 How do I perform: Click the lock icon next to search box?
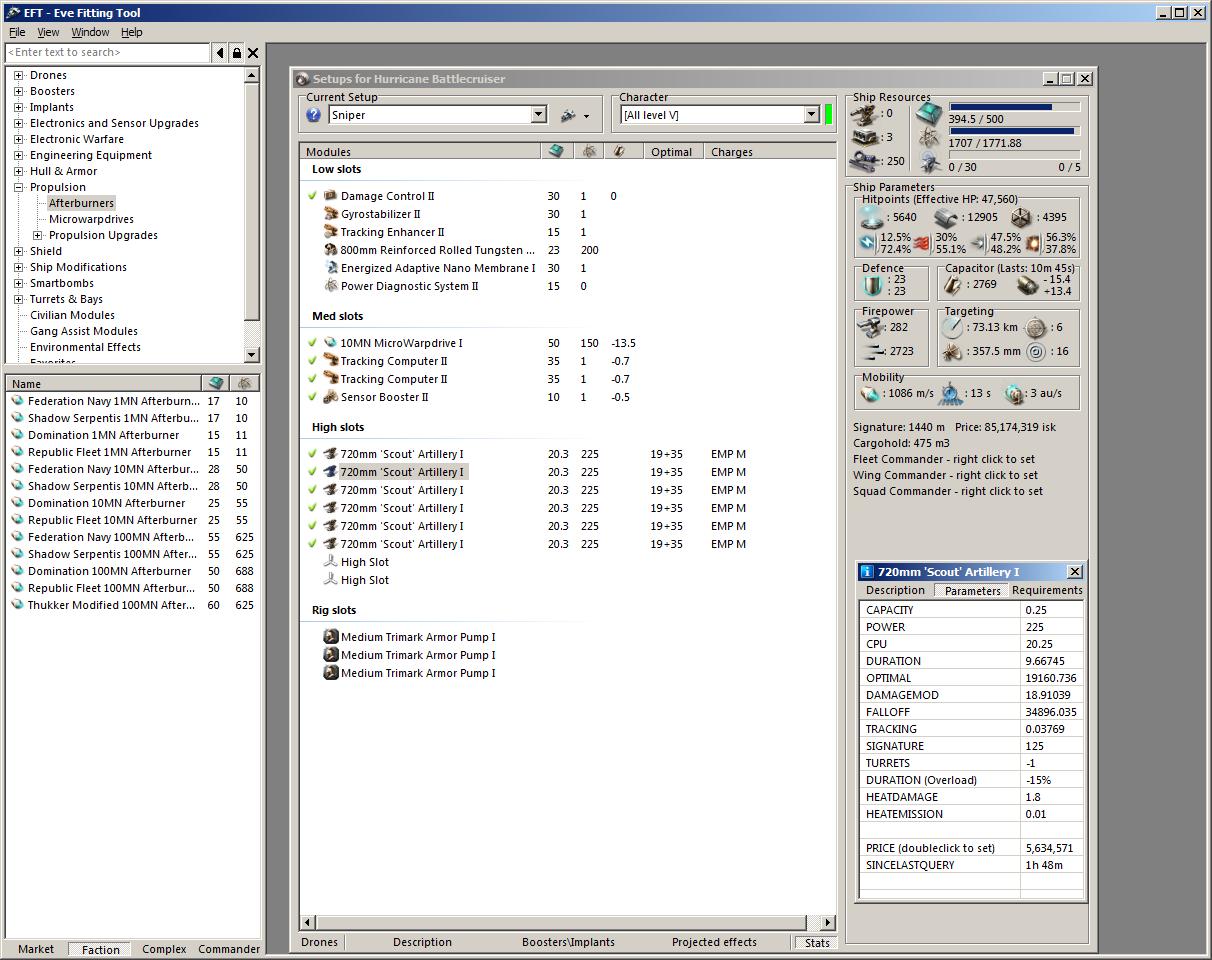pyautogui.click(x=237, y=53)
